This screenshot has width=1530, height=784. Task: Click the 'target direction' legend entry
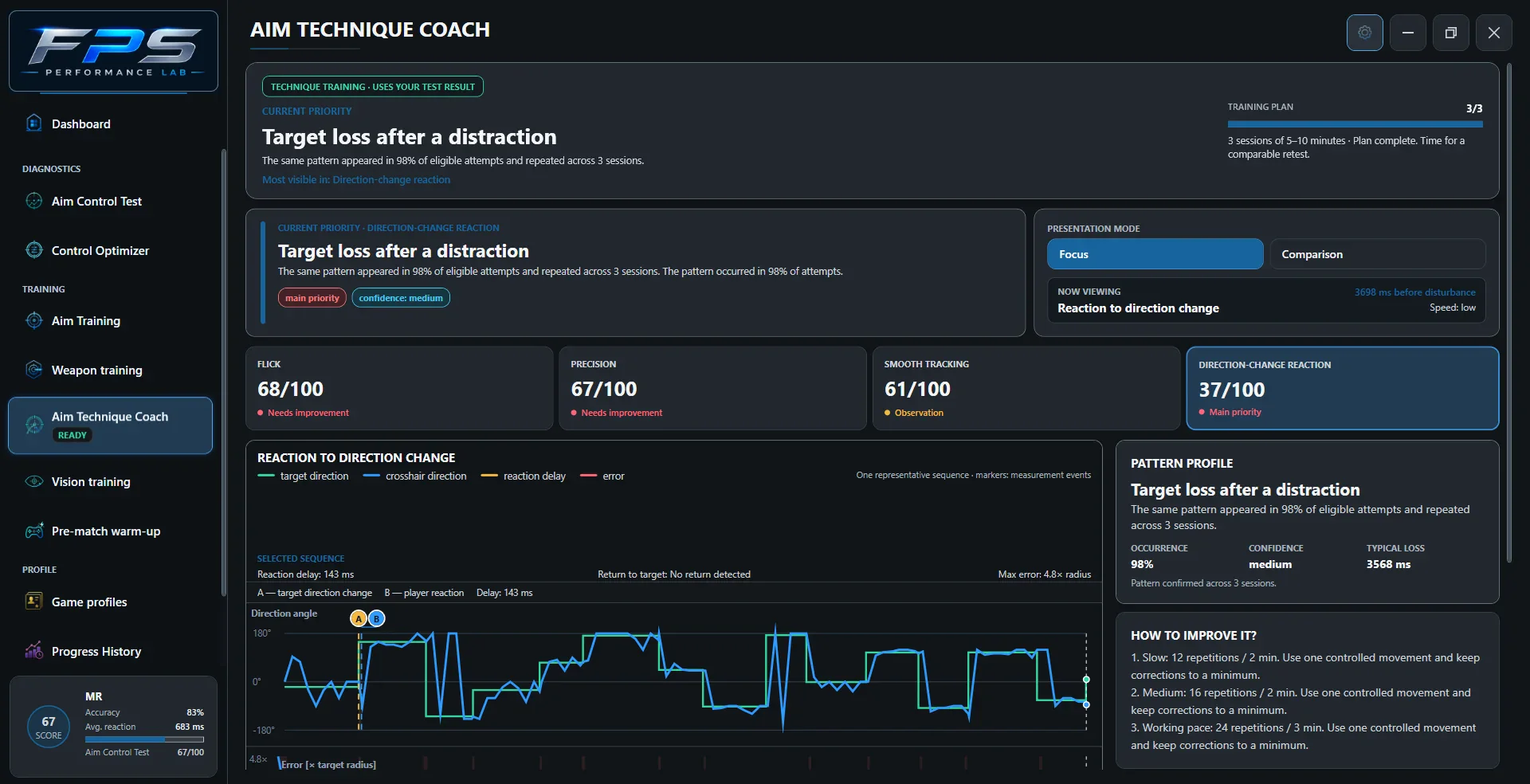[304, 476]
